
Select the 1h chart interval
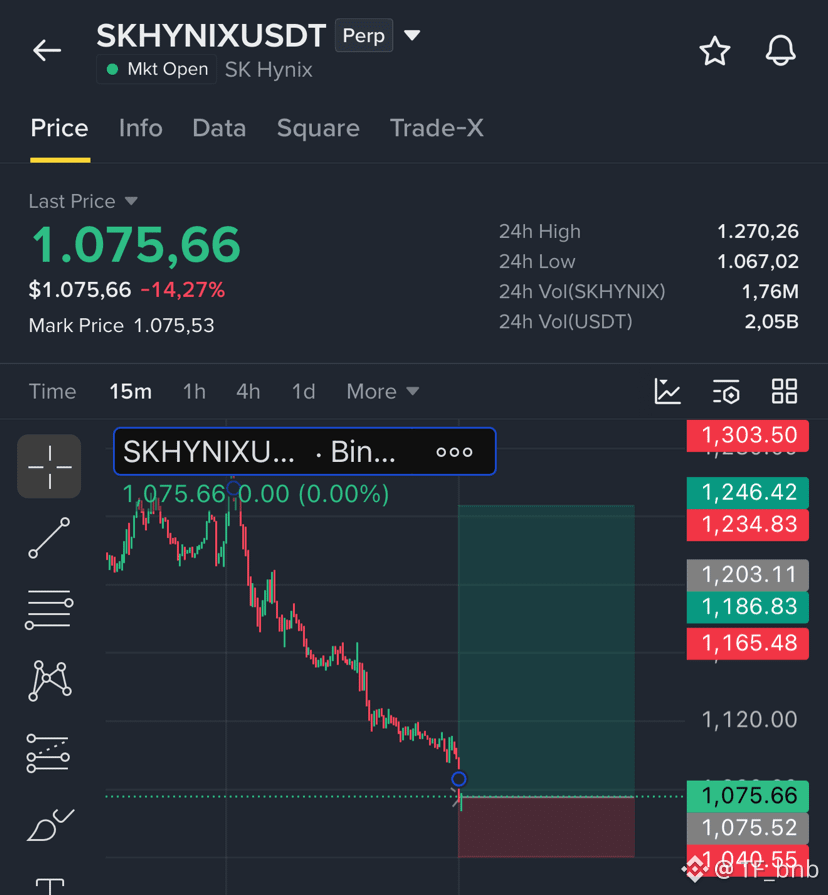coord(194,392)
